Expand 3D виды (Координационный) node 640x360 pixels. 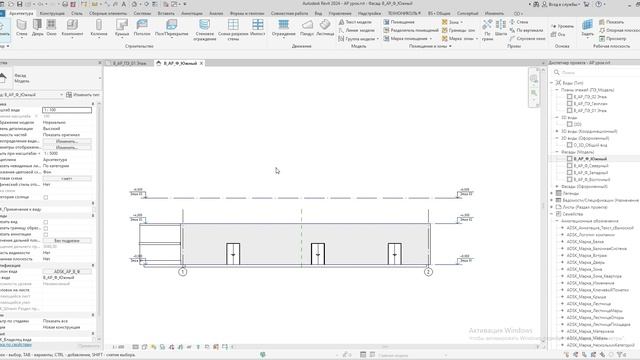tap(557, 131)
